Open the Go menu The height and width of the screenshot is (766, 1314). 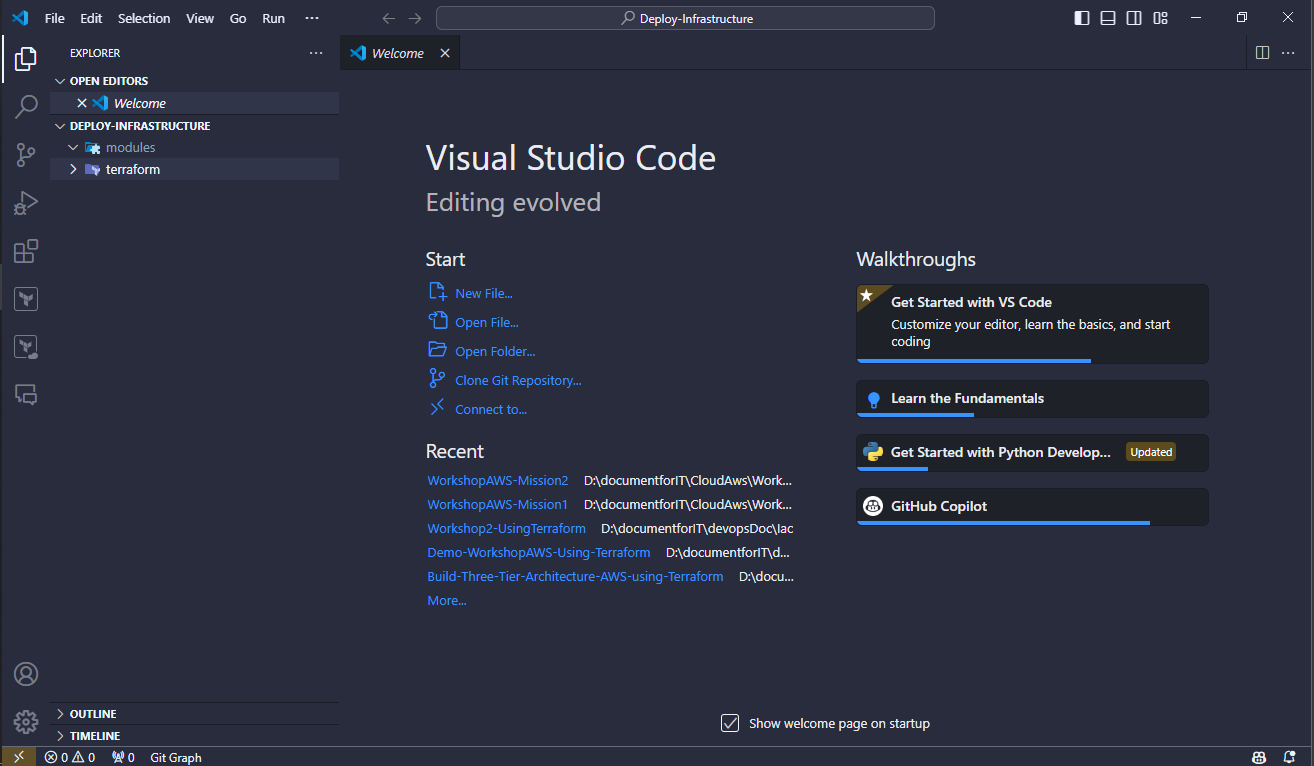(x=238, y=18)
